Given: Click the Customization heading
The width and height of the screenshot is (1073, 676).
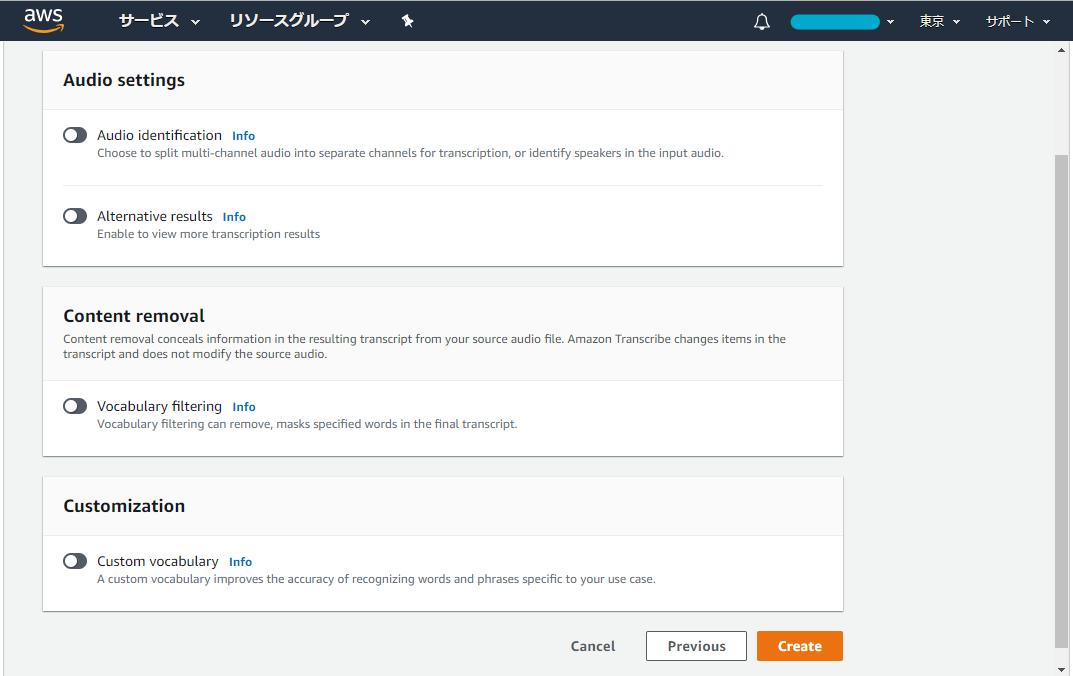Looking at the screenshot, I should (x=124, y=506).
